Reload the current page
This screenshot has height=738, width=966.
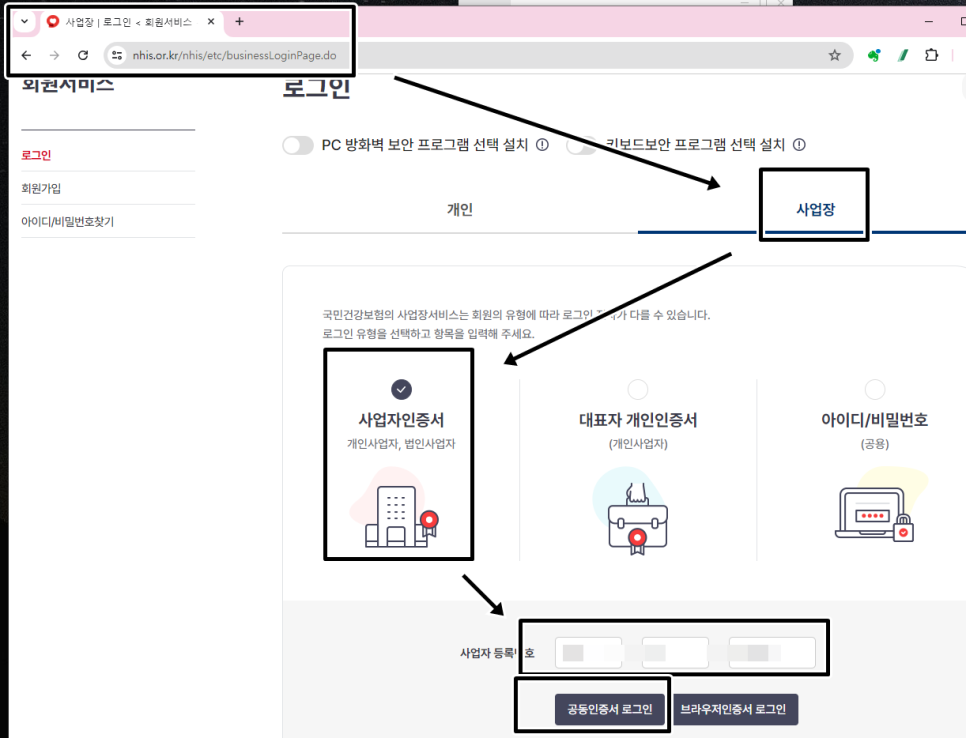(83, 55)
